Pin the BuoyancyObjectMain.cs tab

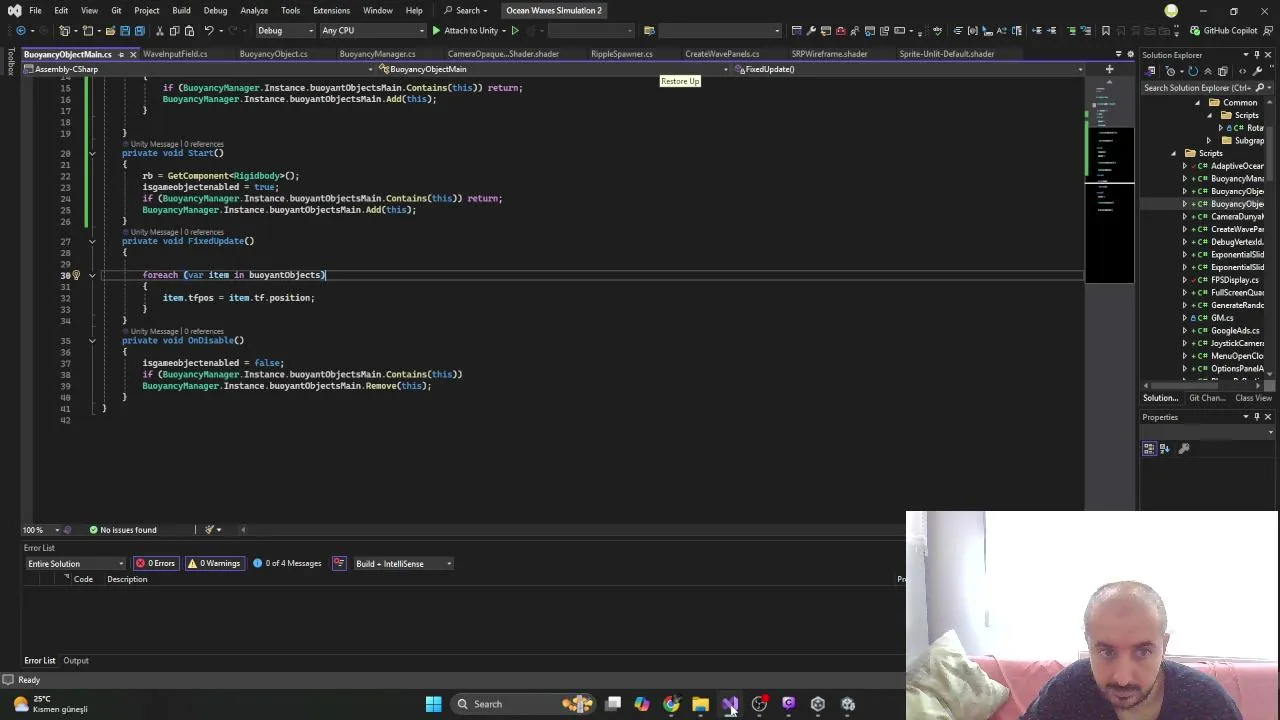pos(121,54)
